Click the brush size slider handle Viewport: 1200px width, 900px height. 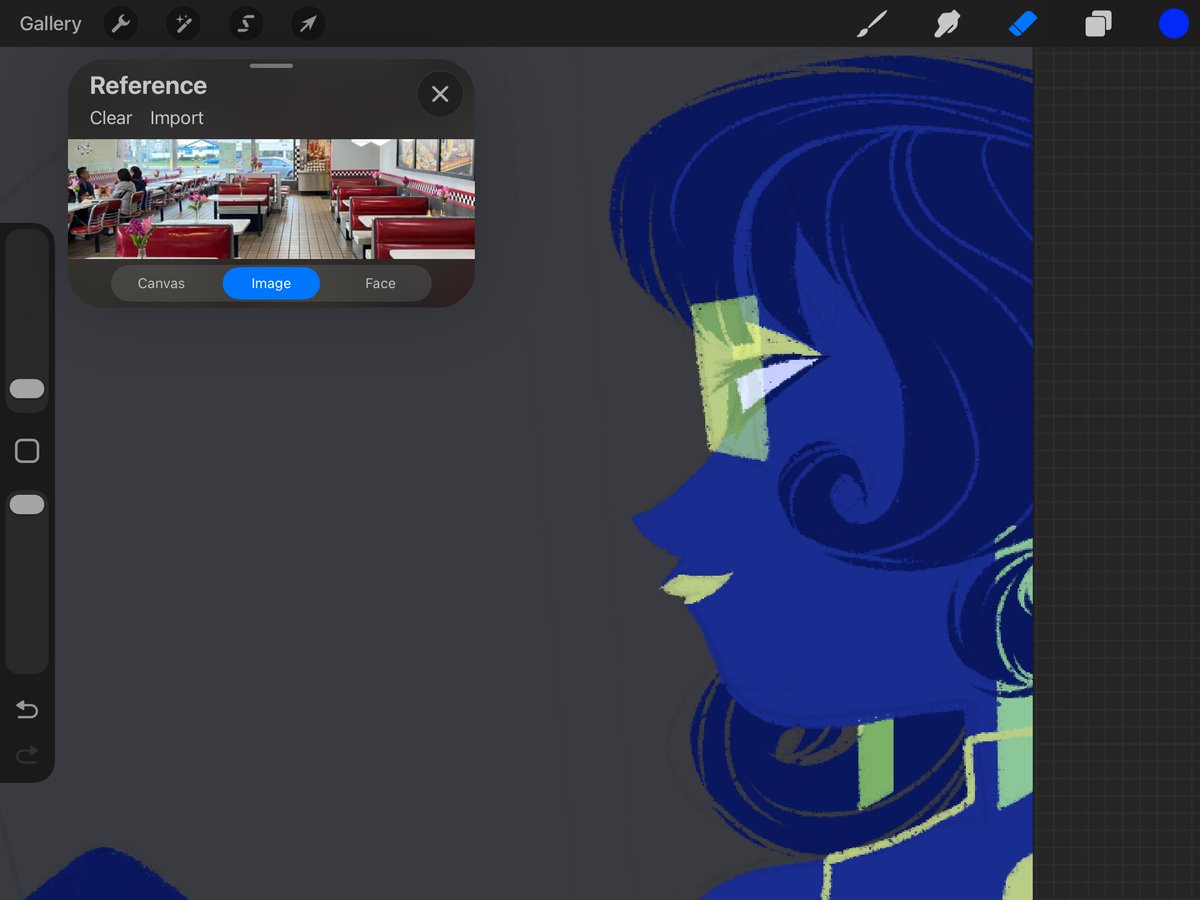click(27, 389)
